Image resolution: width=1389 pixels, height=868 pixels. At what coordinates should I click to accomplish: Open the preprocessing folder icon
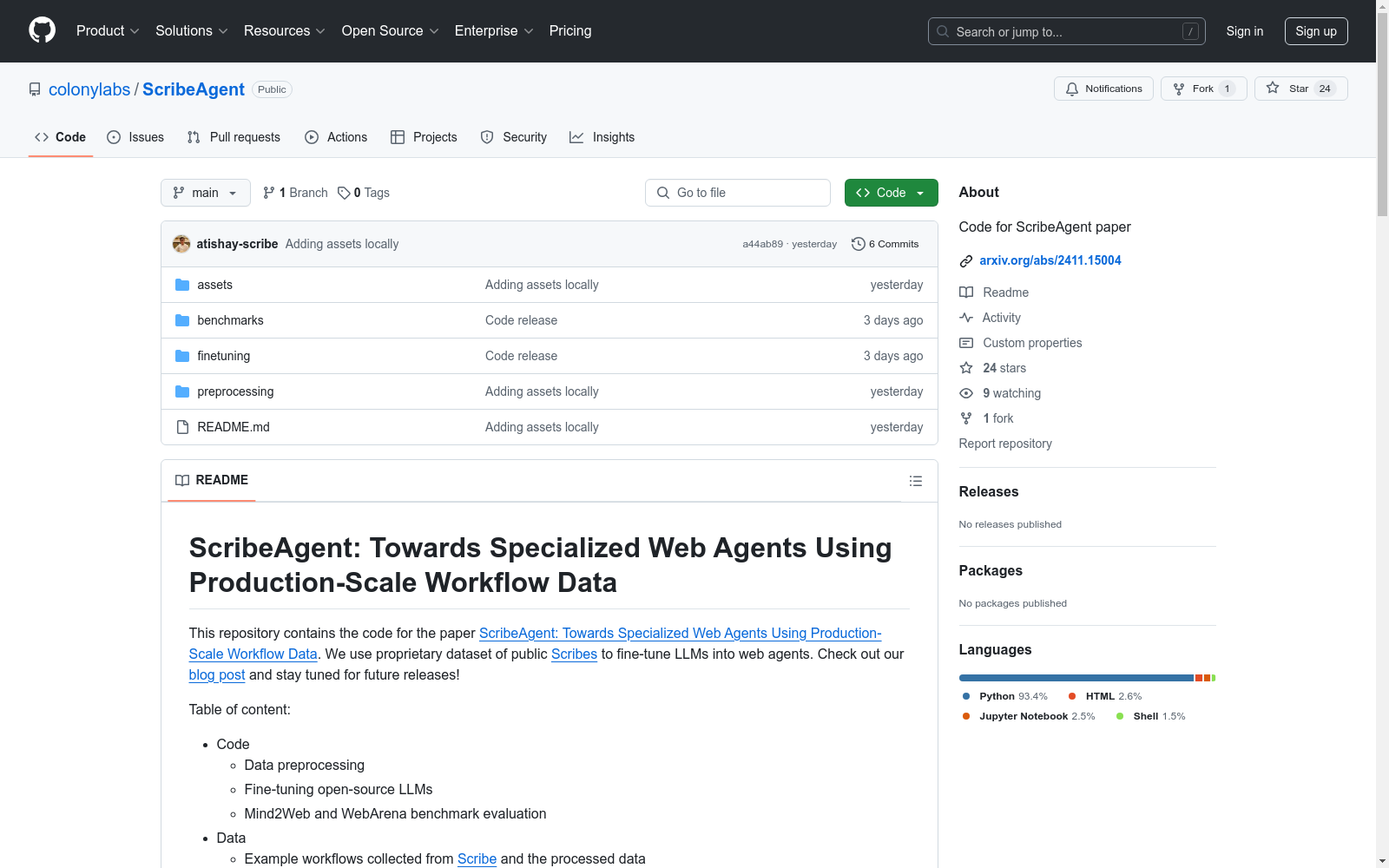182,391
